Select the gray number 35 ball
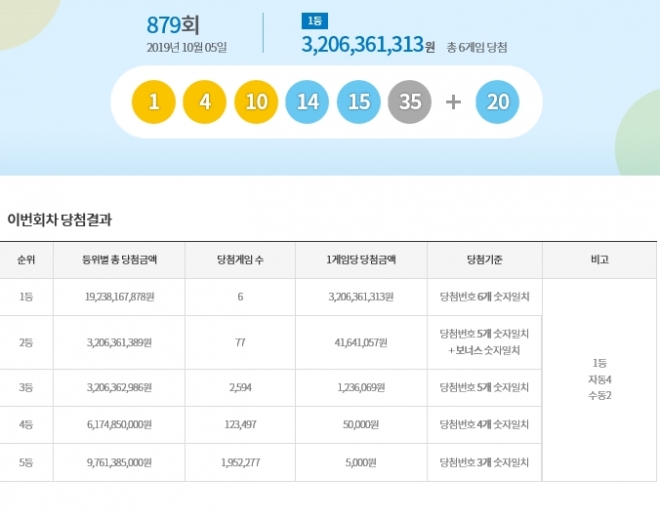The height and width of the screenshot is (518, 660). coord(409,103)
